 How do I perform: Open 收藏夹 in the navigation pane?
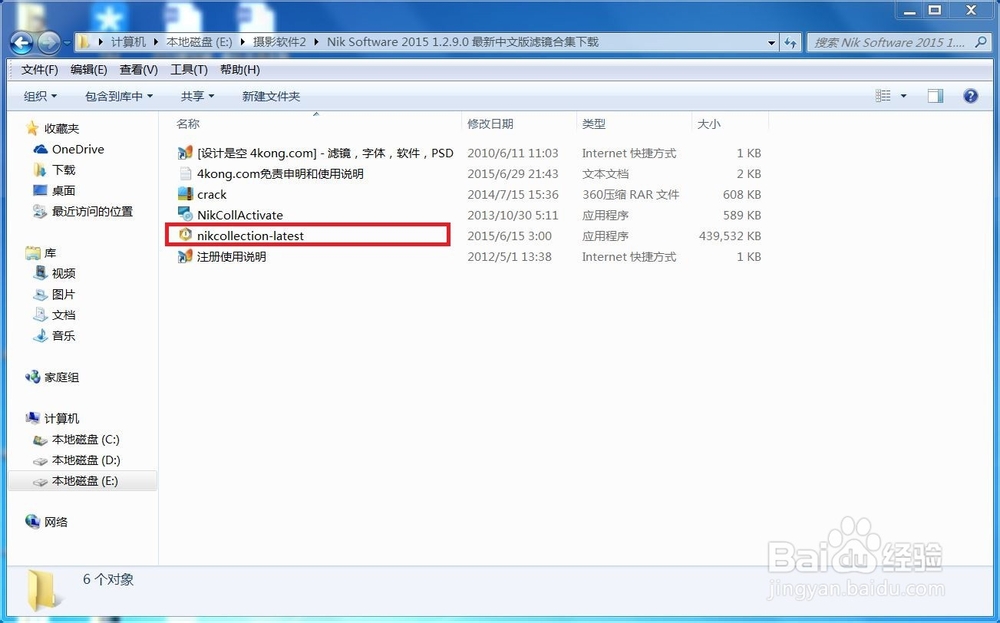coord(61,129)
